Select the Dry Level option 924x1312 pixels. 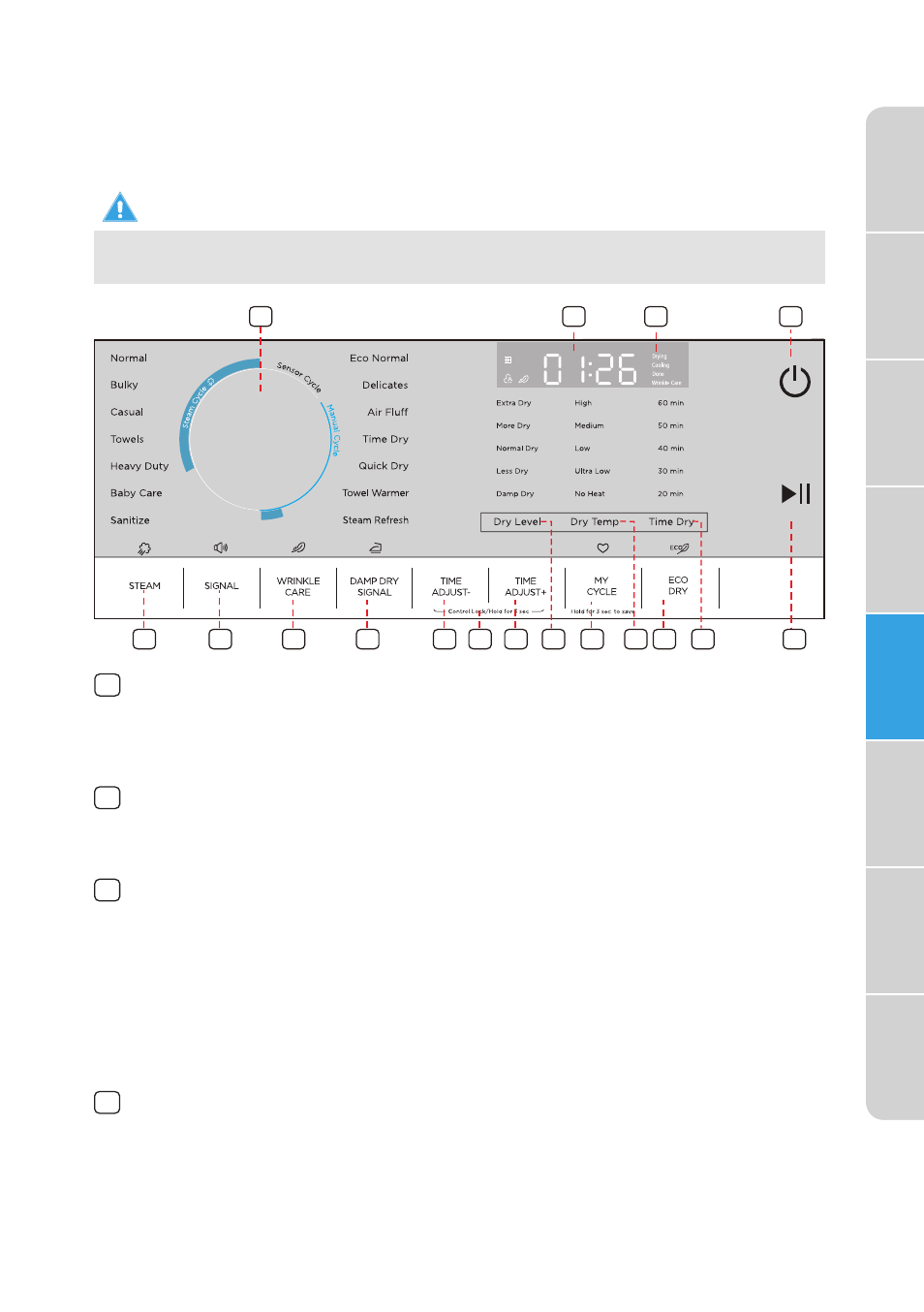517,522
